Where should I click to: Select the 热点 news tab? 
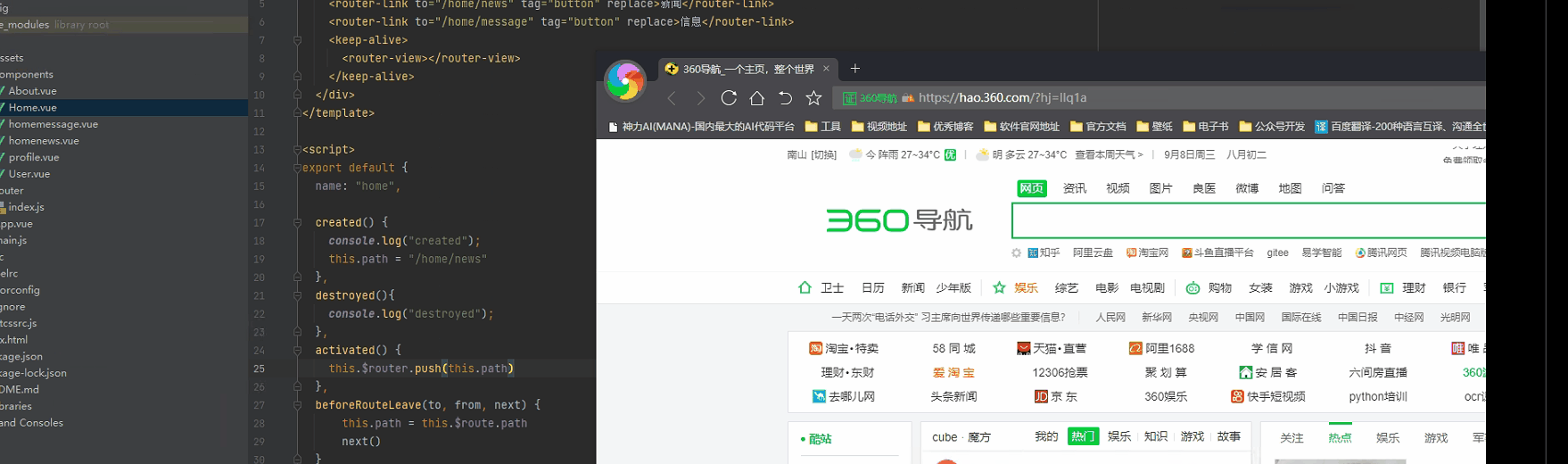pos(1340,437)
